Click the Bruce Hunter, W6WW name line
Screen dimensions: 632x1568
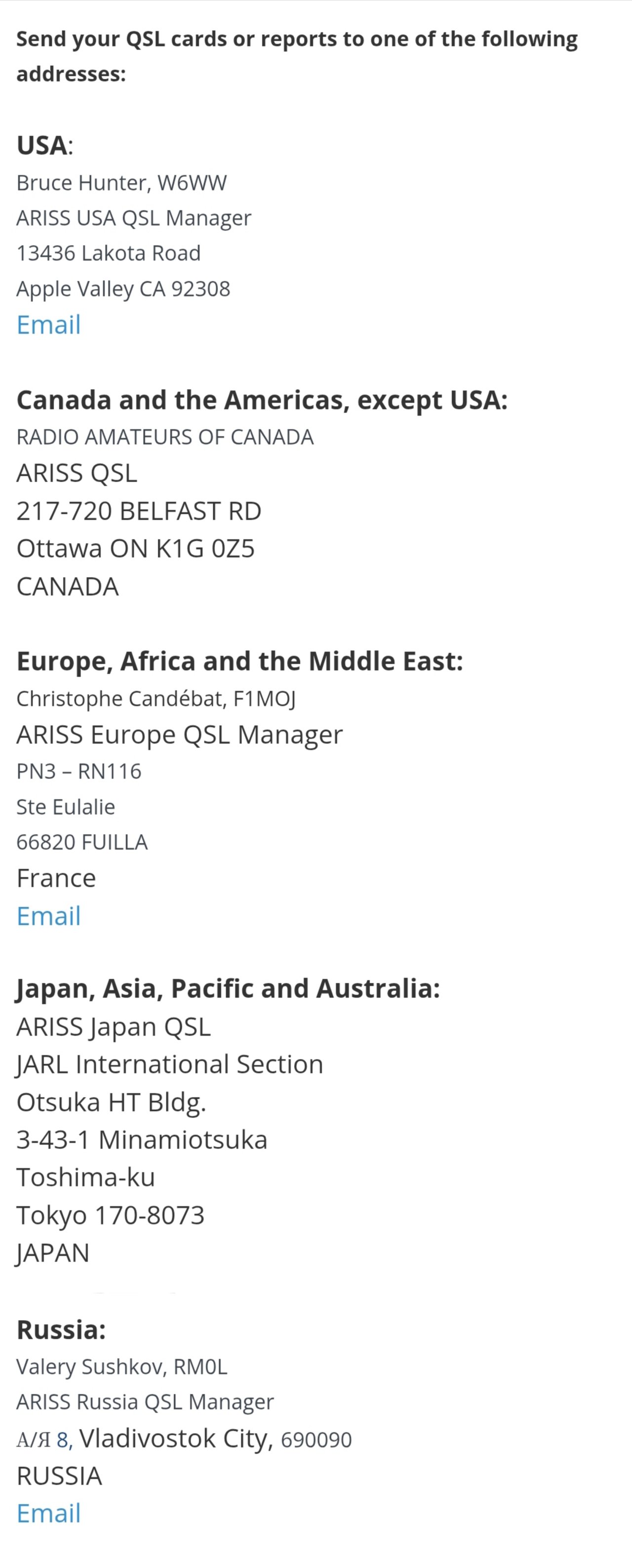[121, 183]
